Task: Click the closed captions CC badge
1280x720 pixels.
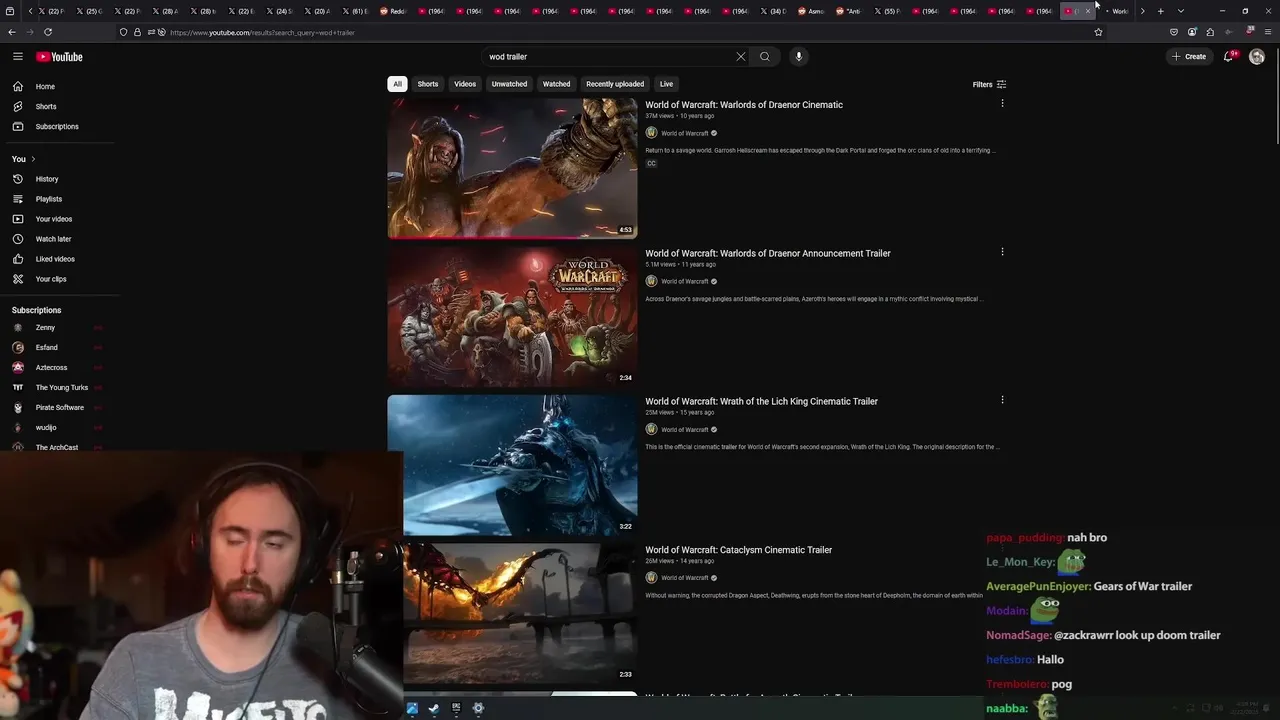Action: point(651,163)
